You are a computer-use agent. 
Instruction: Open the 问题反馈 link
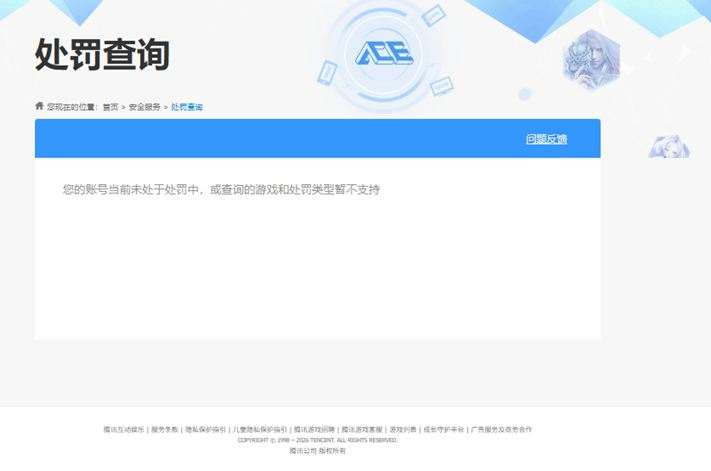click(546, 139)
